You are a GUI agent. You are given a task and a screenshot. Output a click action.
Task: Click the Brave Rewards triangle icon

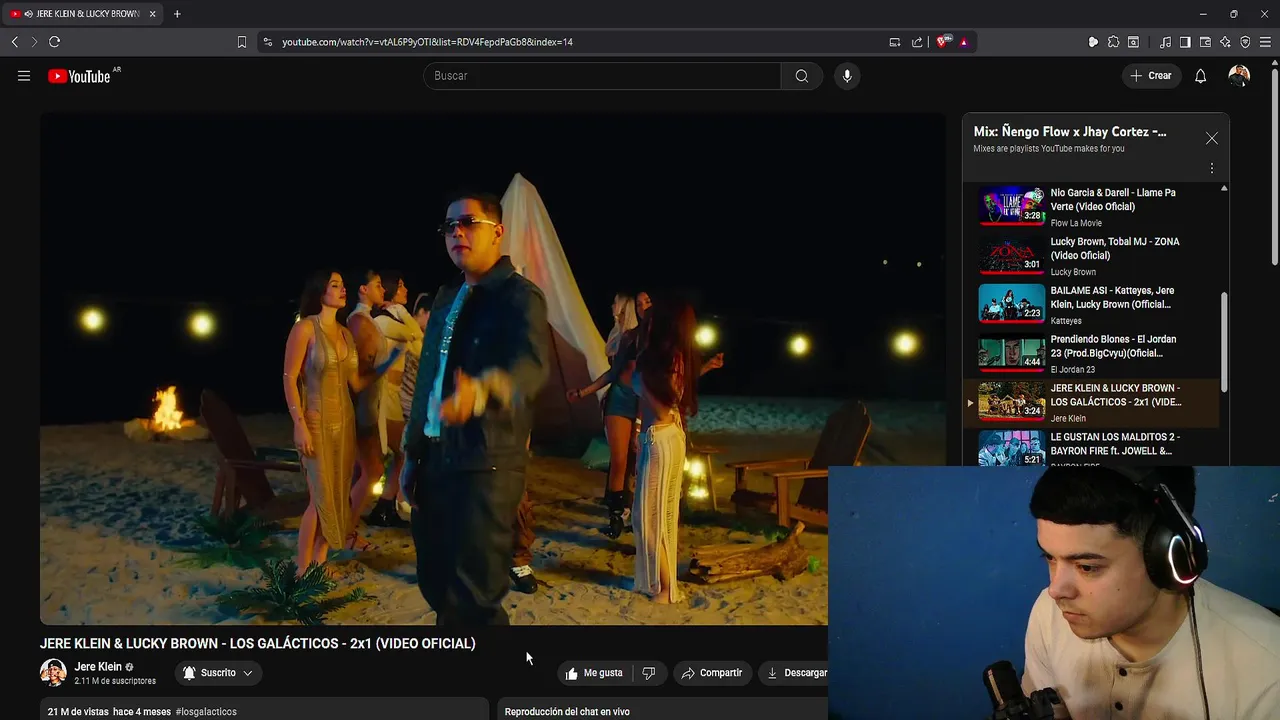click(964, 42)
